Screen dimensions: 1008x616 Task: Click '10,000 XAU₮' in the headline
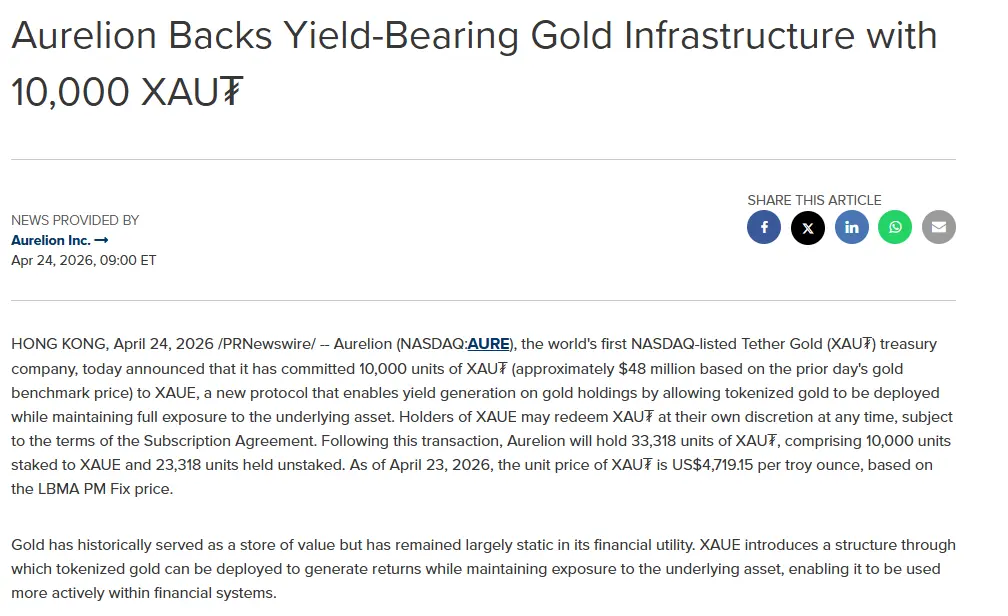pyautogui.click(x=127, y=91)
